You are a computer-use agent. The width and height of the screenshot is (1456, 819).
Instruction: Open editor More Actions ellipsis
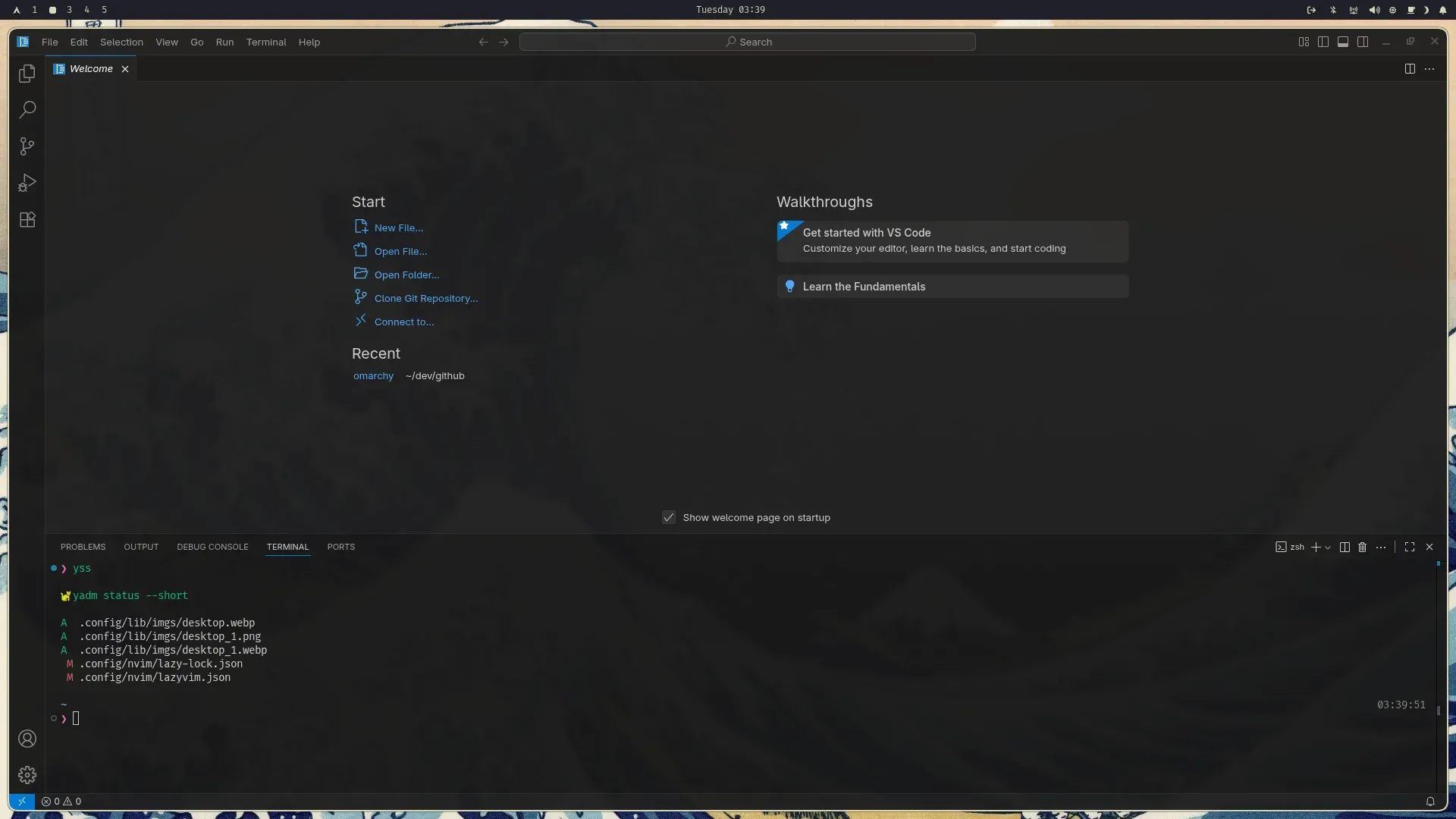1429,69
